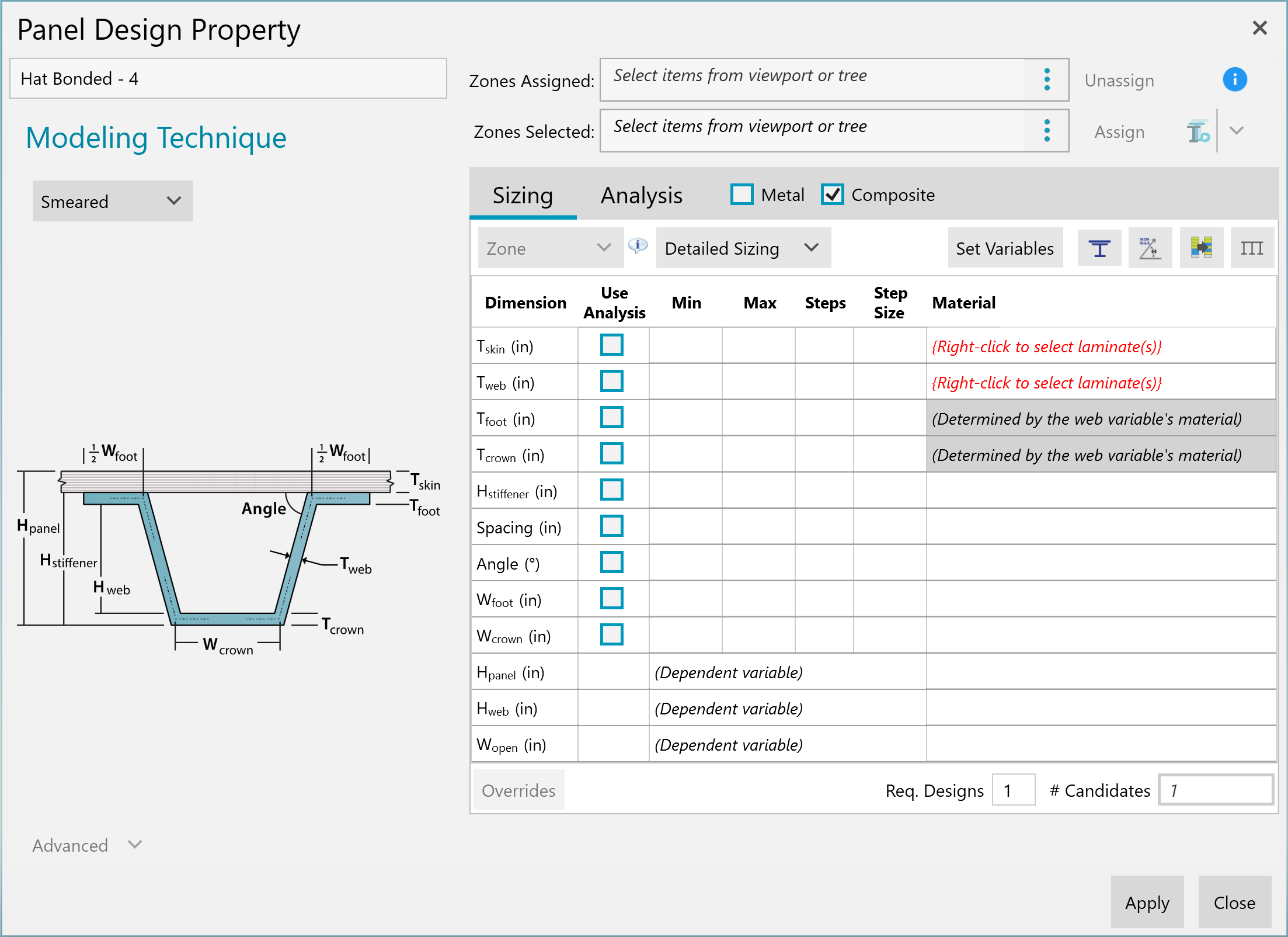
Task: Click the hat stiffener cross-section diagram
Action: point(228,549)
